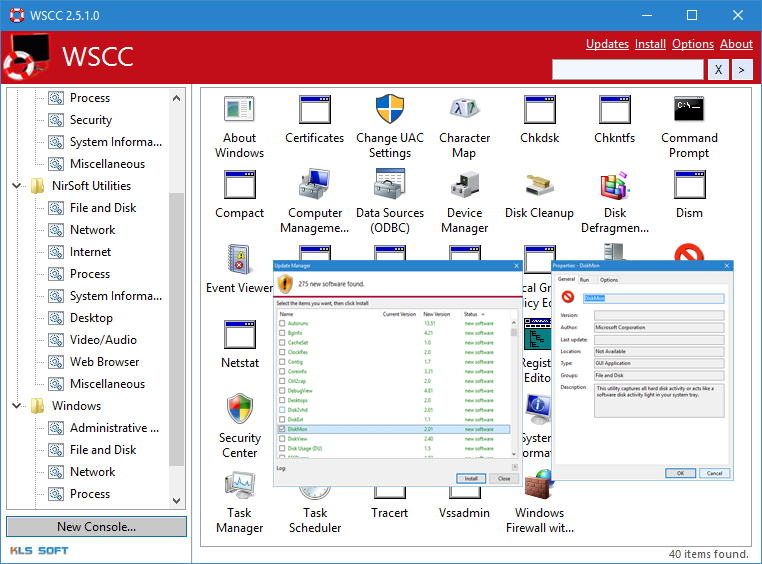Open the Command Prompt icon
Screen dimensions: 762x564
(689, 109)
